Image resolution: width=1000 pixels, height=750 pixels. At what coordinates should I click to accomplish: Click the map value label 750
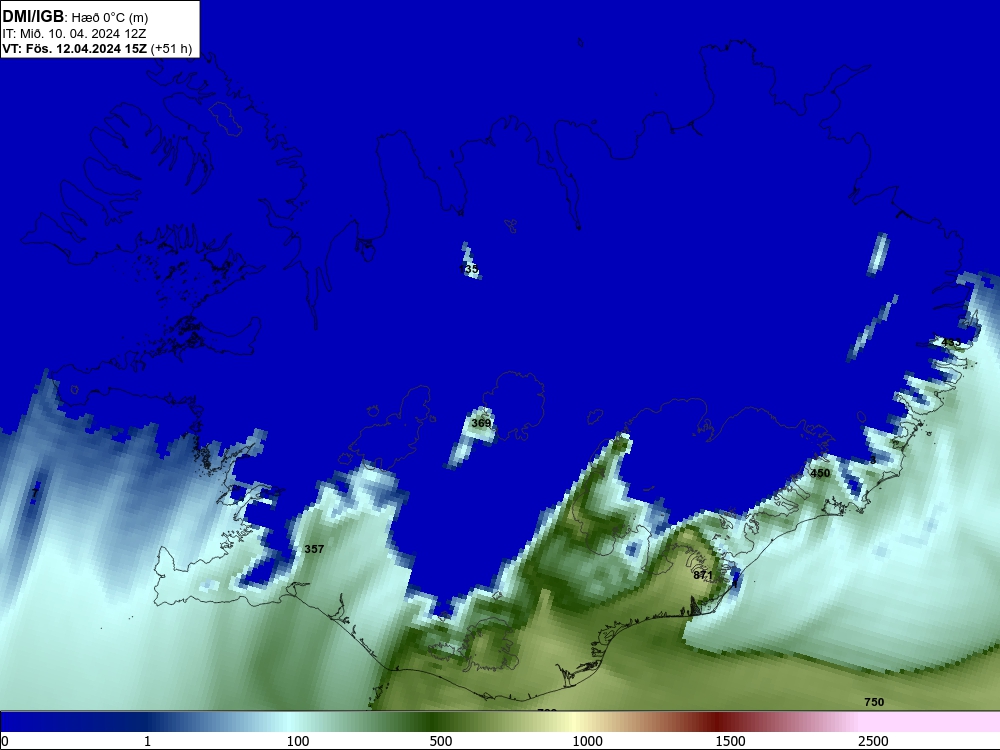pos(874,702)
